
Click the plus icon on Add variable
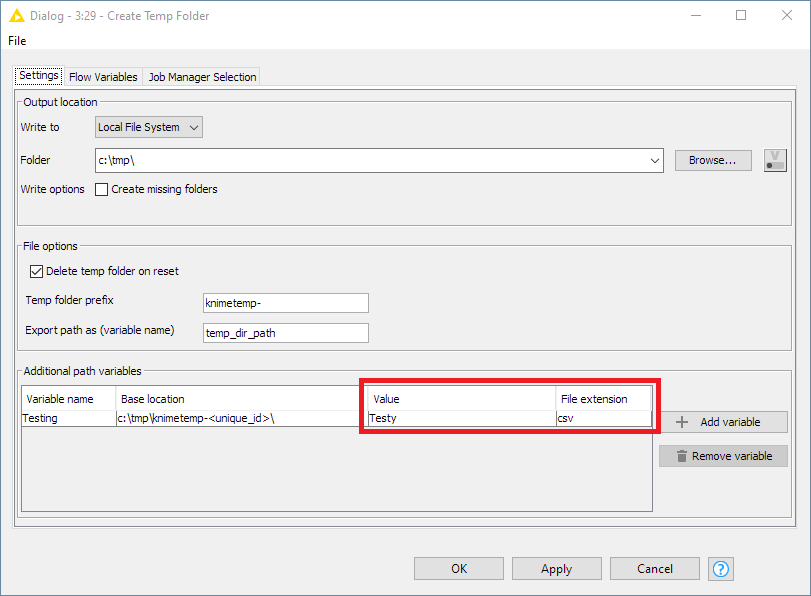(682, 422)
